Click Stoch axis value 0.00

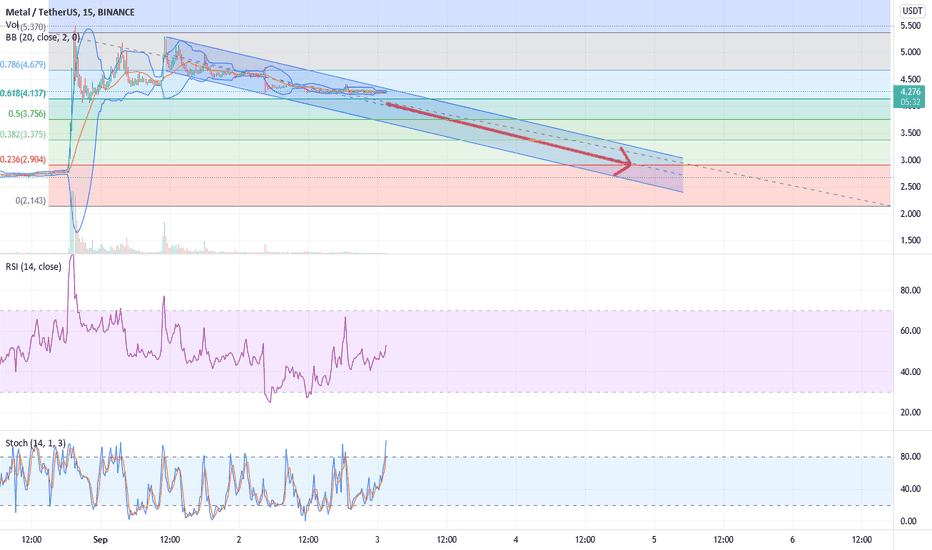click(908, 521)
